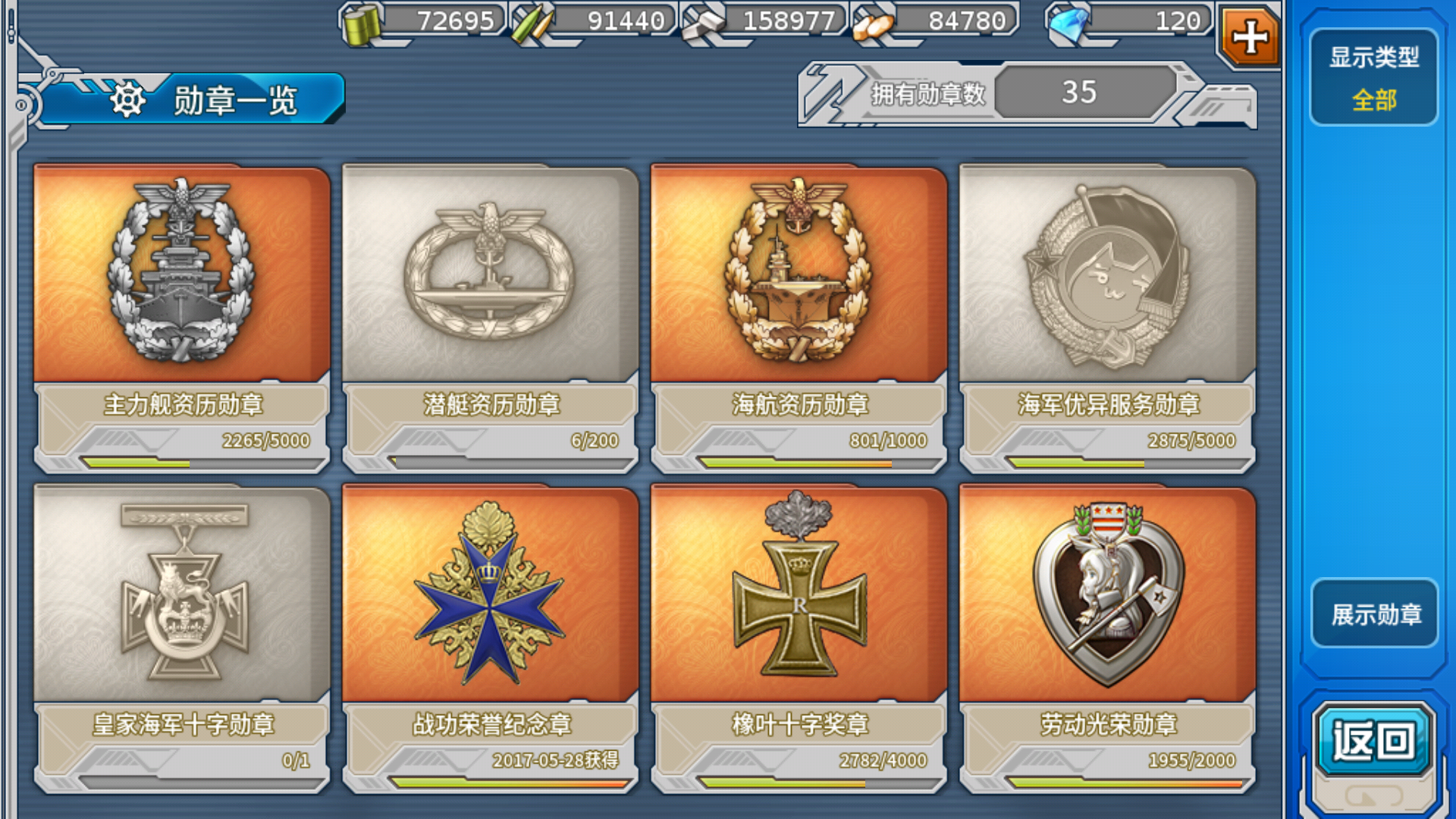The height and width of the screenshot is (819, 1456).
Task: Open the 海军优异服务勋章 cat medal
Action: (x=1107, y=318)
